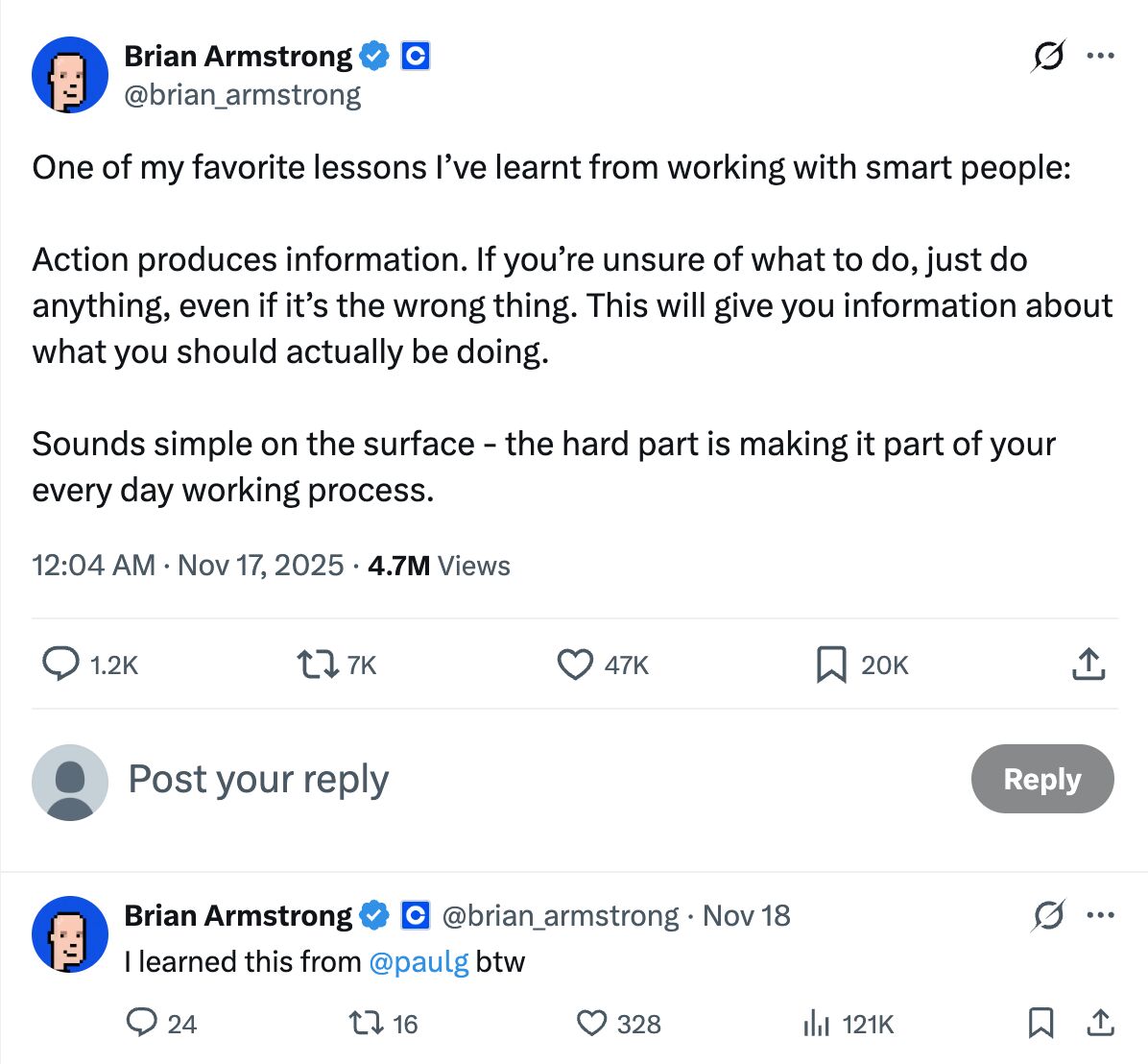Click the Brian Armstrong display name at top
Image resolution: width=1148 pixels, height=1064 pixels.
tap(238, 57)
